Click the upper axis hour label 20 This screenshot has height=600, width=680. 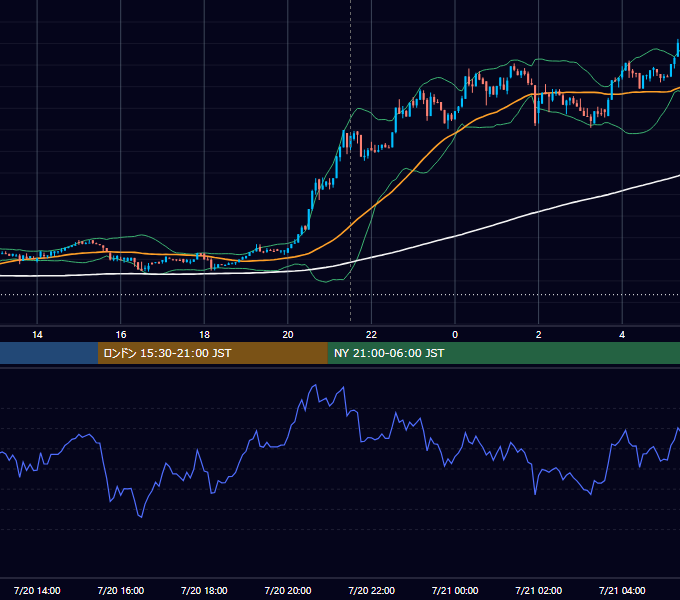pos(288,335)
